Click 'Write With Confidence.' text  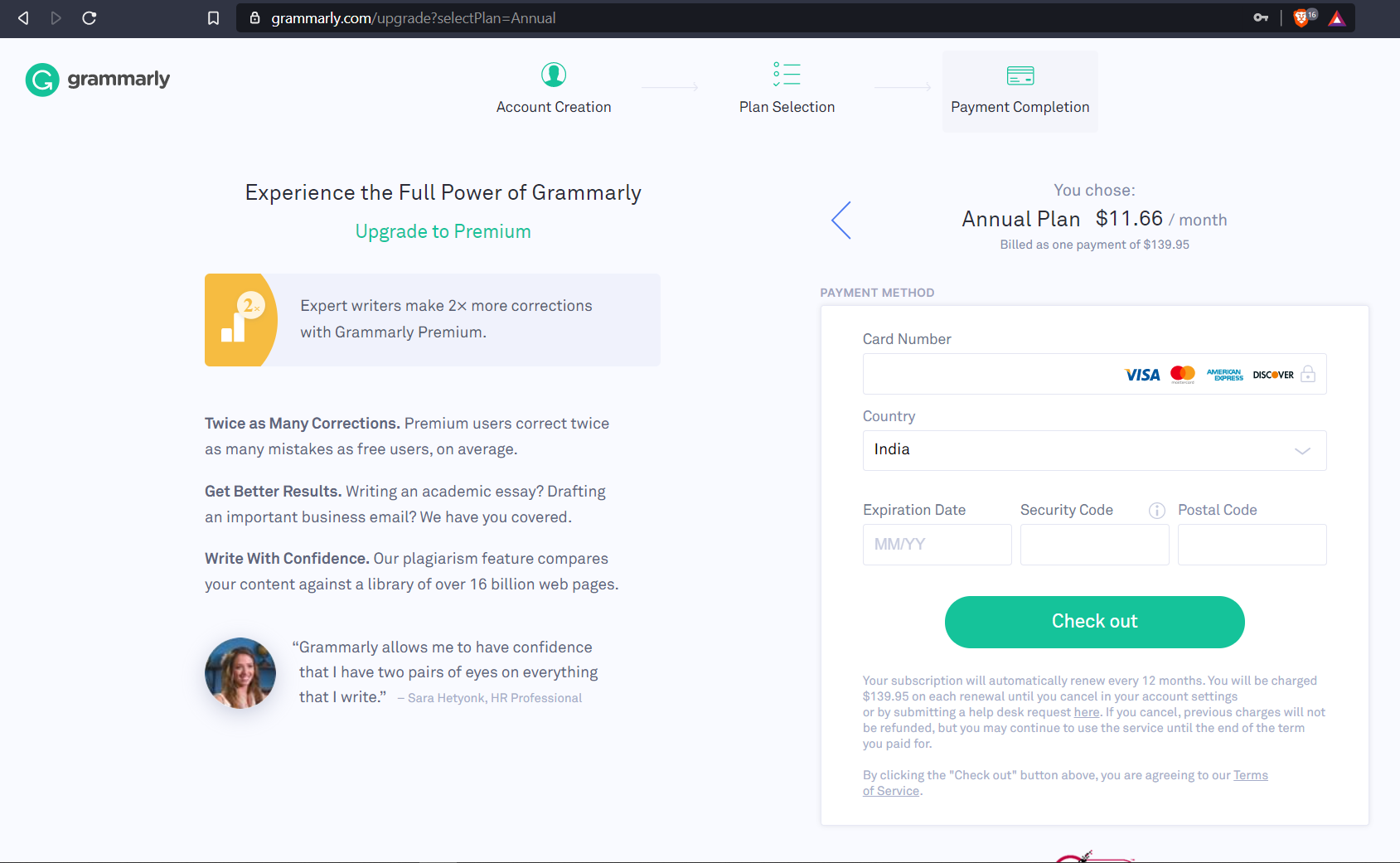pyautogui.click(x=287, y=558)
